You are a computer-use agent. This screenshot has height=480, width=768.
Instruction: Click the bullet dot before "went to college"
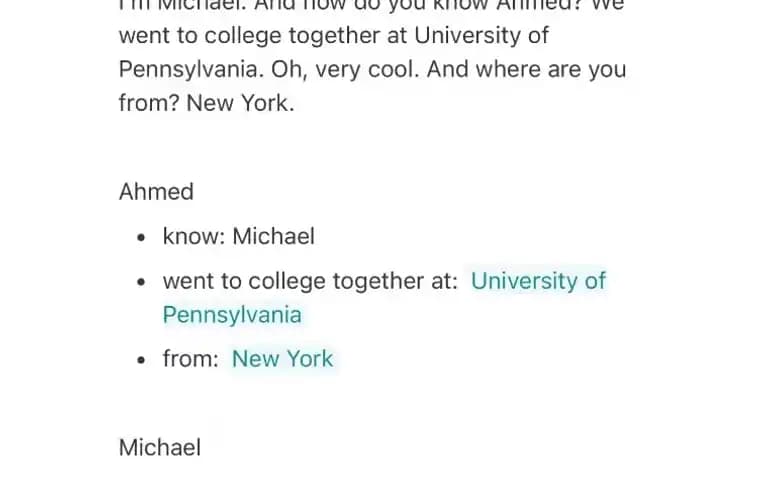[142, 282]
